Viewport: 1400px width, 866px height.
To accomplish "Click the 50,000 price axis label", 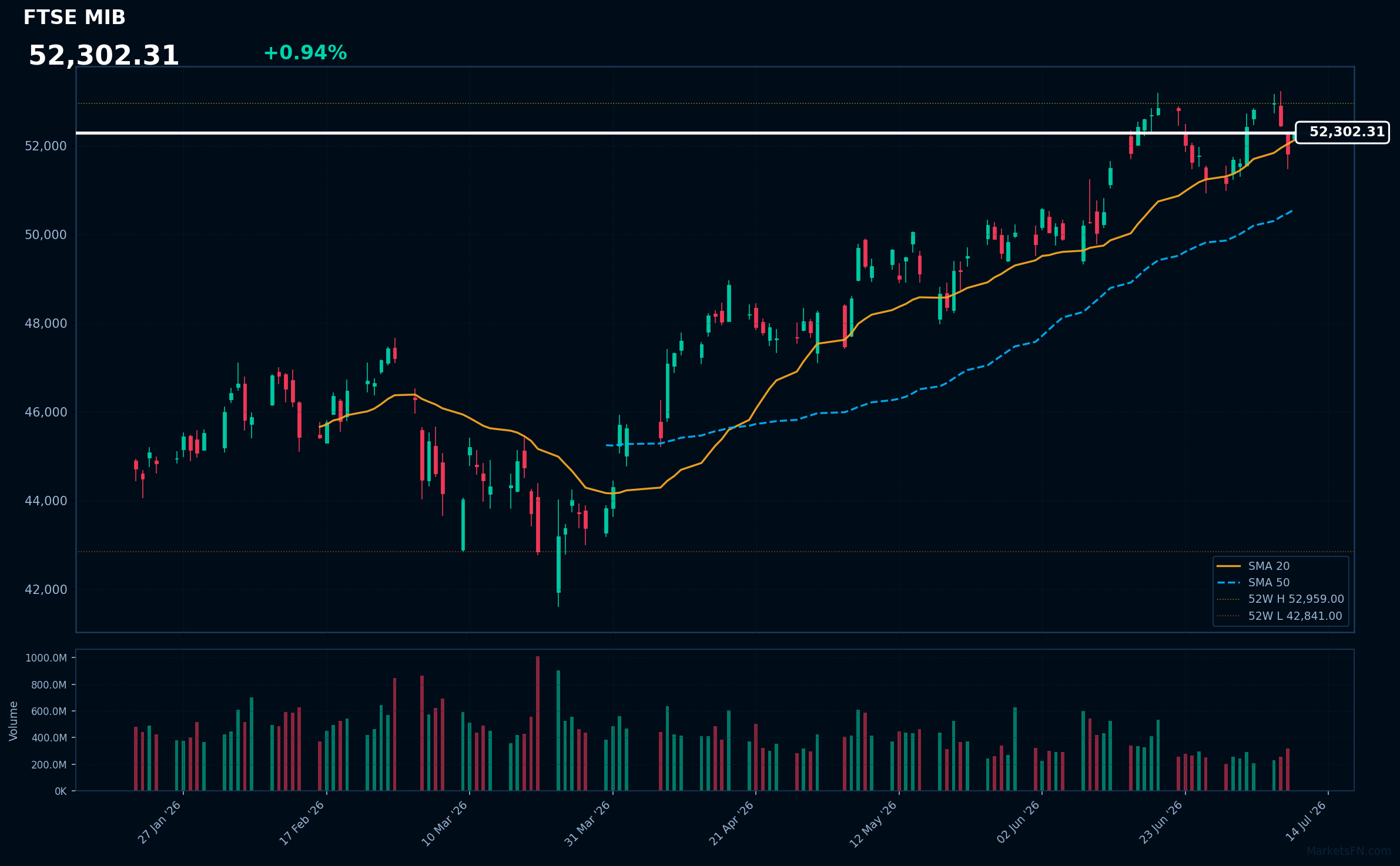I will (46, 234).
